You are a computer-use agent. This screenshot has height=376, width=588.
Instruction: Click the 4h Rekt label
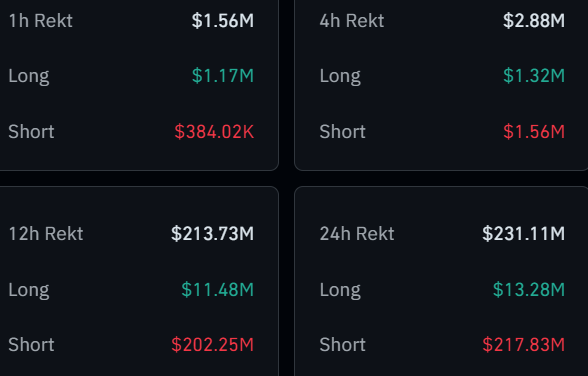pos(352,21)
